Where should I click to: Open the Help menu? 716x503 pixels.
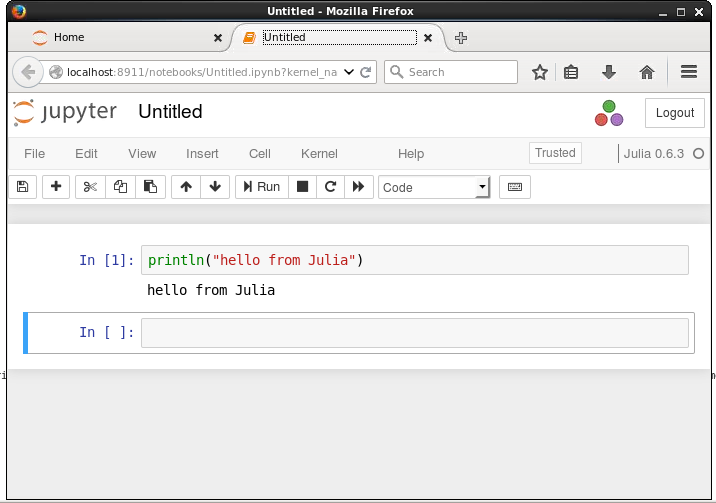click(411, 154)
